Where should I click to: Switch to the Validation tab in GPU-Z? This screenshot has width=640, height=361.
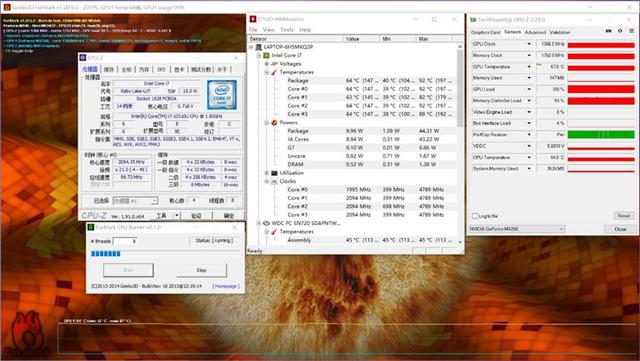pyautogui.click(x=560, y=32)
